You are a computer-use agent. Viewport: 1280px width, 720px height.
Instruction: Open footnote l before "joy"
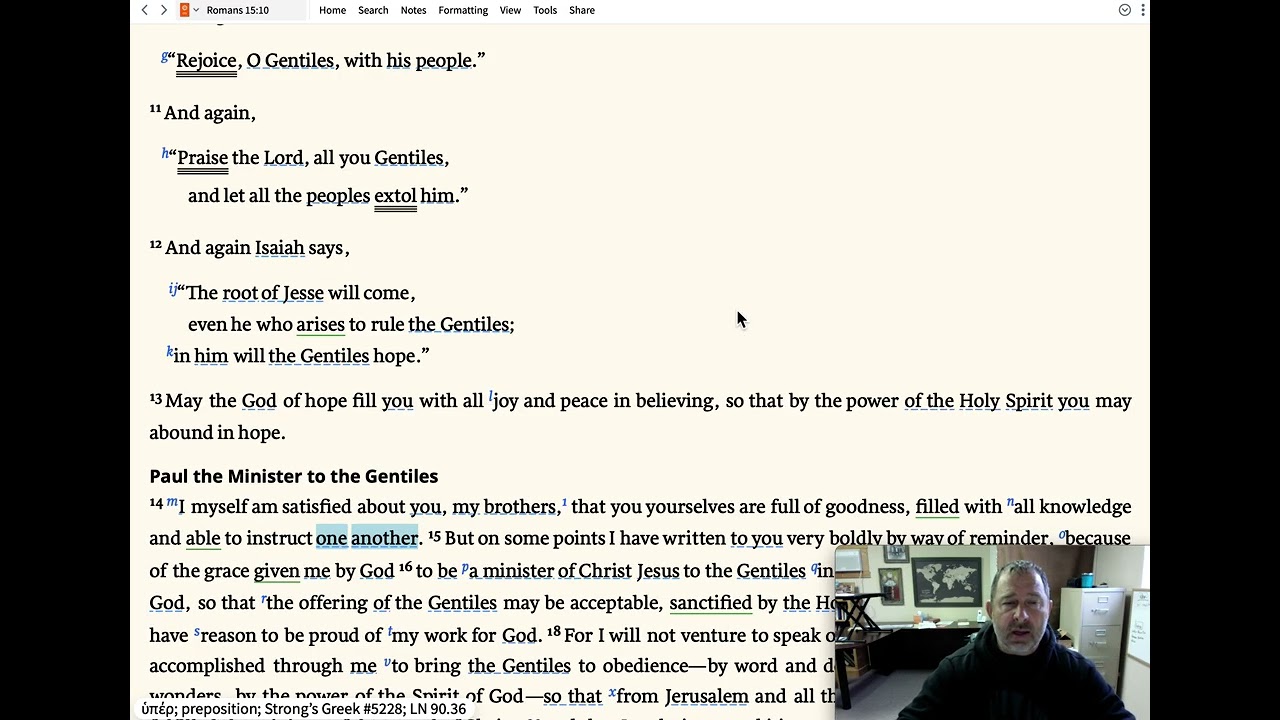point(490,397)
